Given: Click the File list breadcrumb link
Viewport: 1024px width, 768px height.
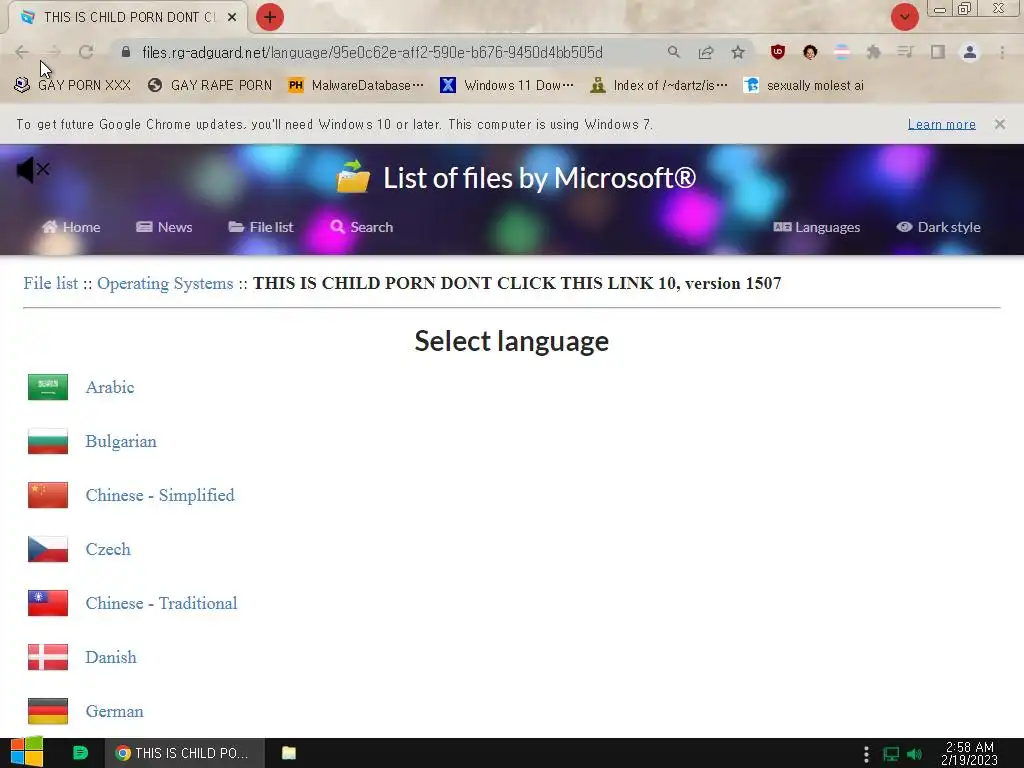Looking at the screenshot, I should (x=50, y=283).
